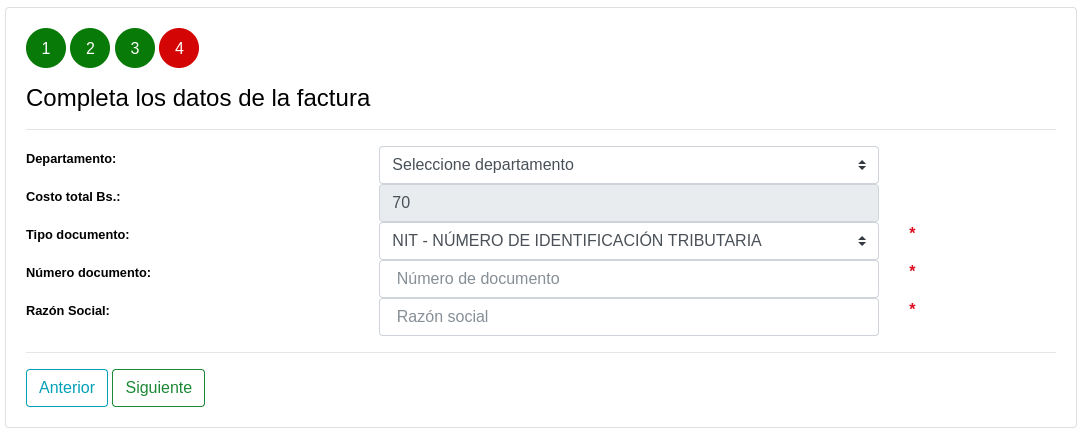Jump to step 2 indicator
This screenshot has height=434, width=1081.
tap(90, 48)
